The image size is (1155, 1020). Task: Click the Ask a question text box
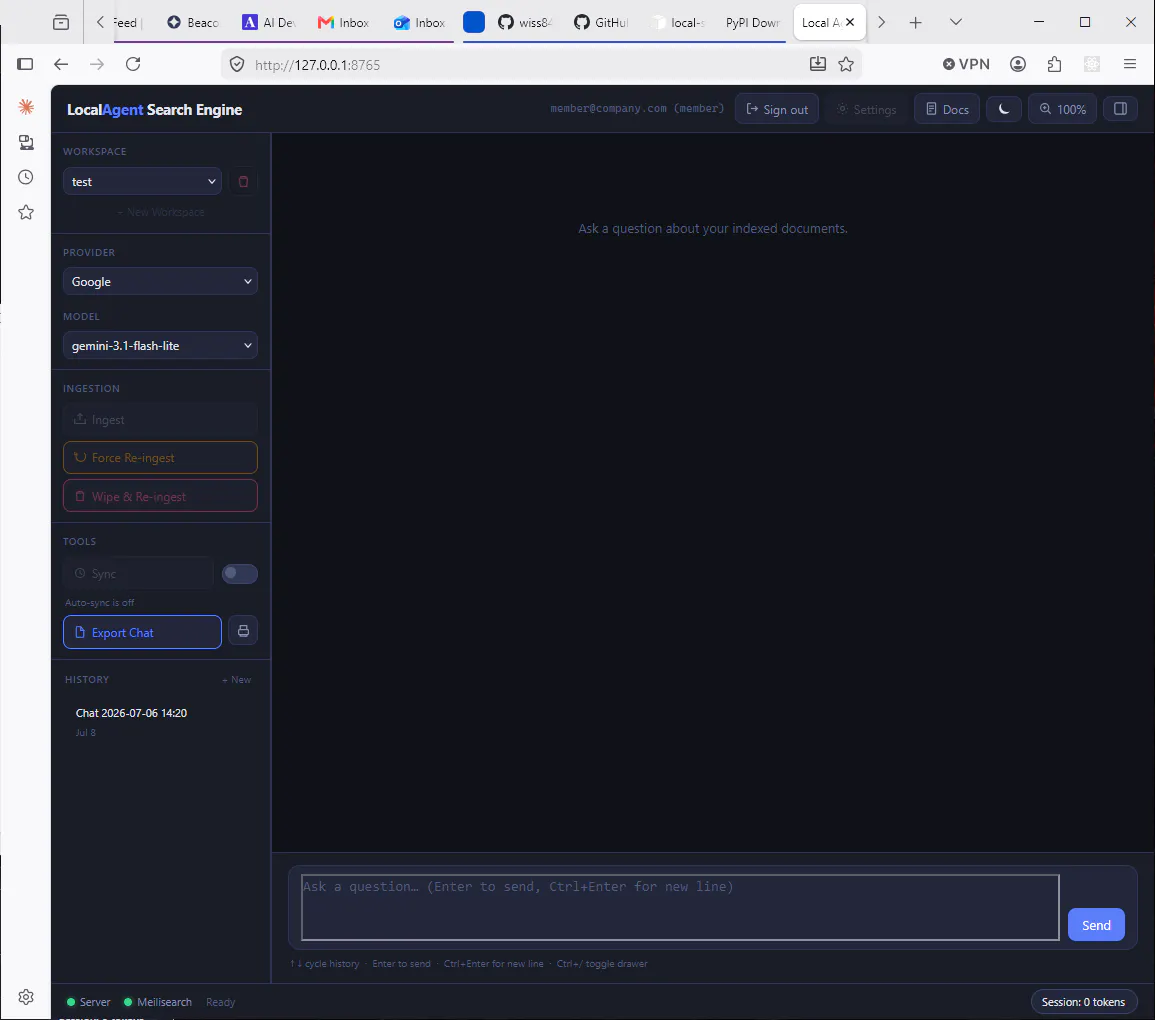680,907
